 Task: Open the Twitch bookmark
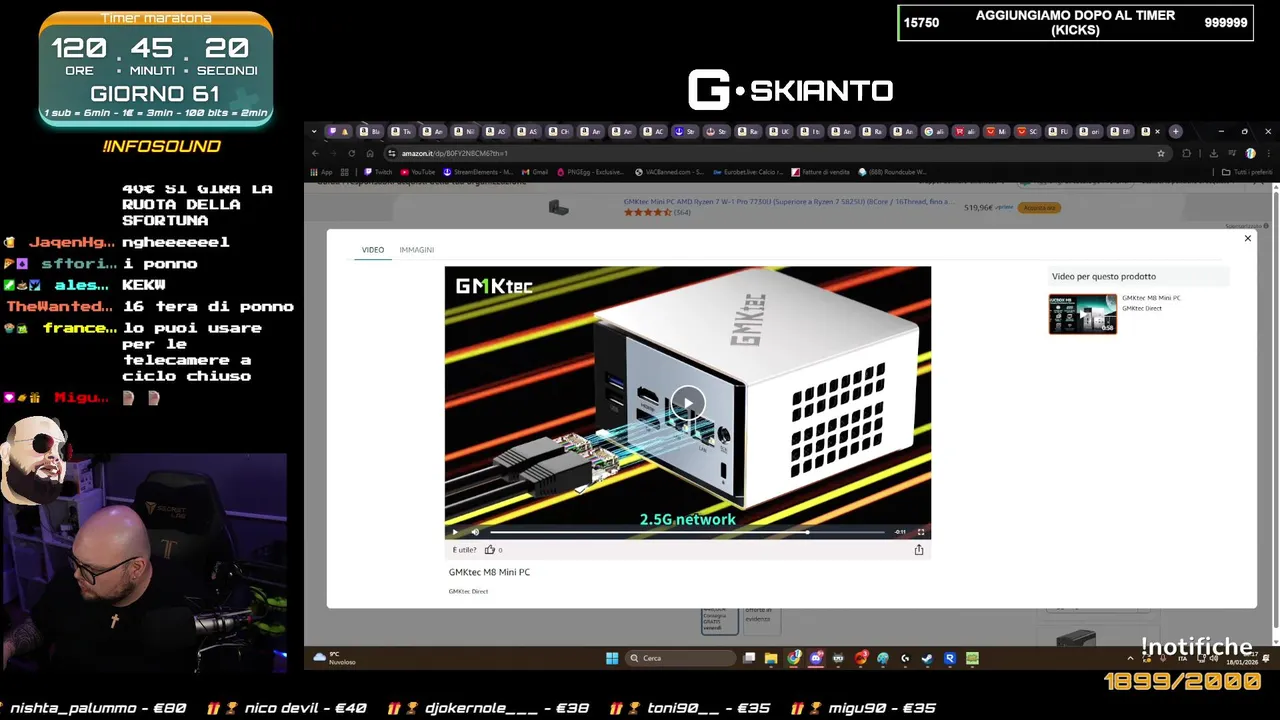pos(379,172)
